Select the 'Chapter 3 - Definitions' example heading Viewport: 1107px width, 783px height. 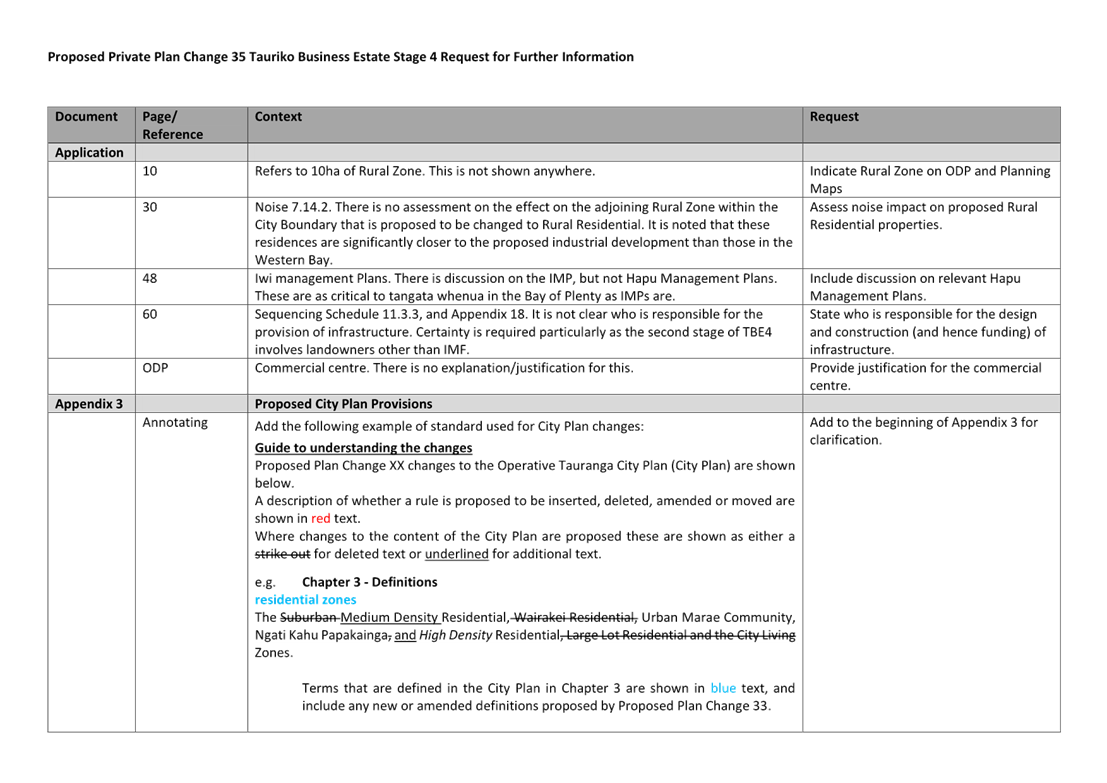369,582
